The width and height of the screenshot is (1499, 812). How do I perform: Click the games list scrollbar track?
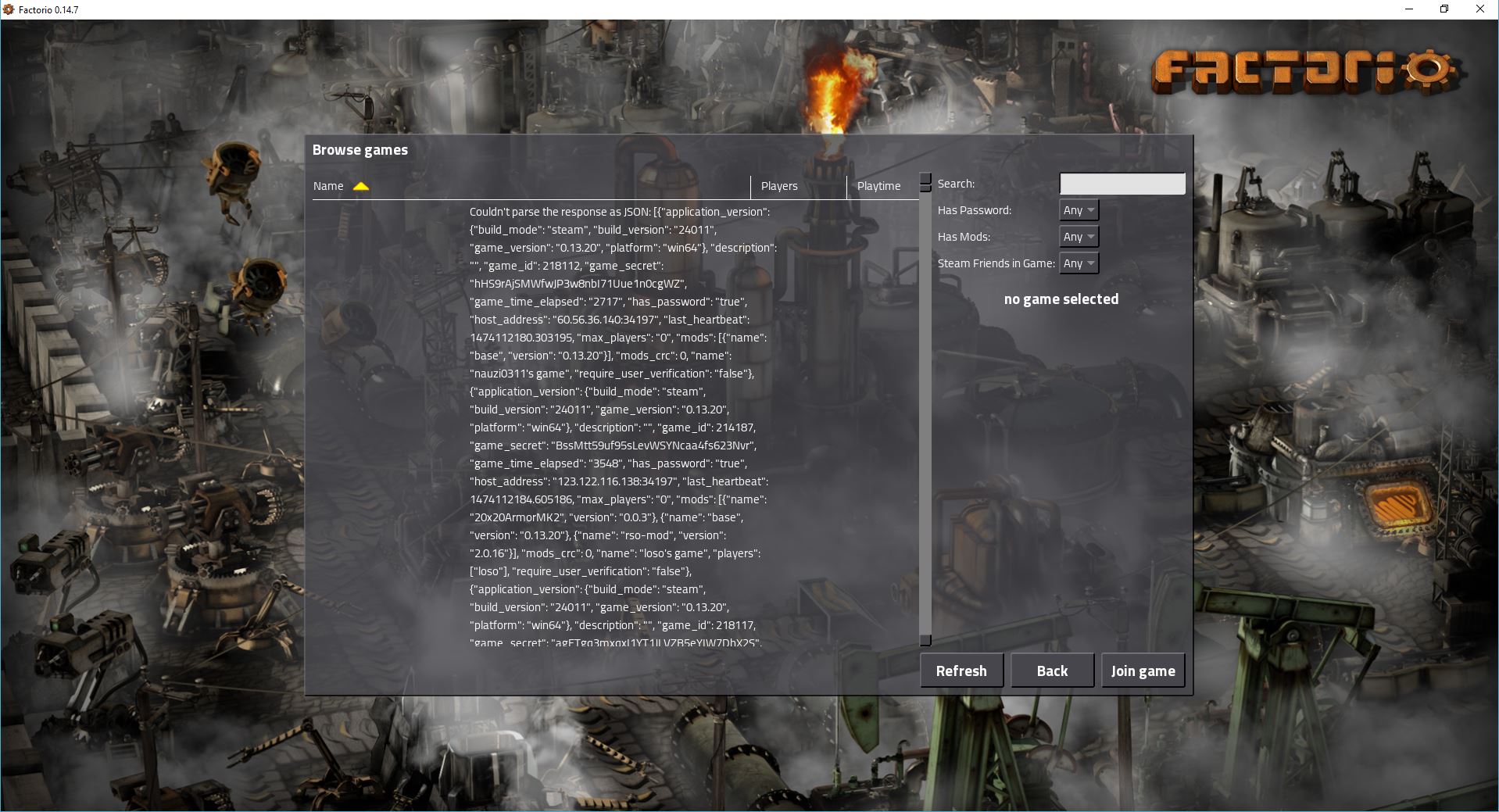(925, 414)
